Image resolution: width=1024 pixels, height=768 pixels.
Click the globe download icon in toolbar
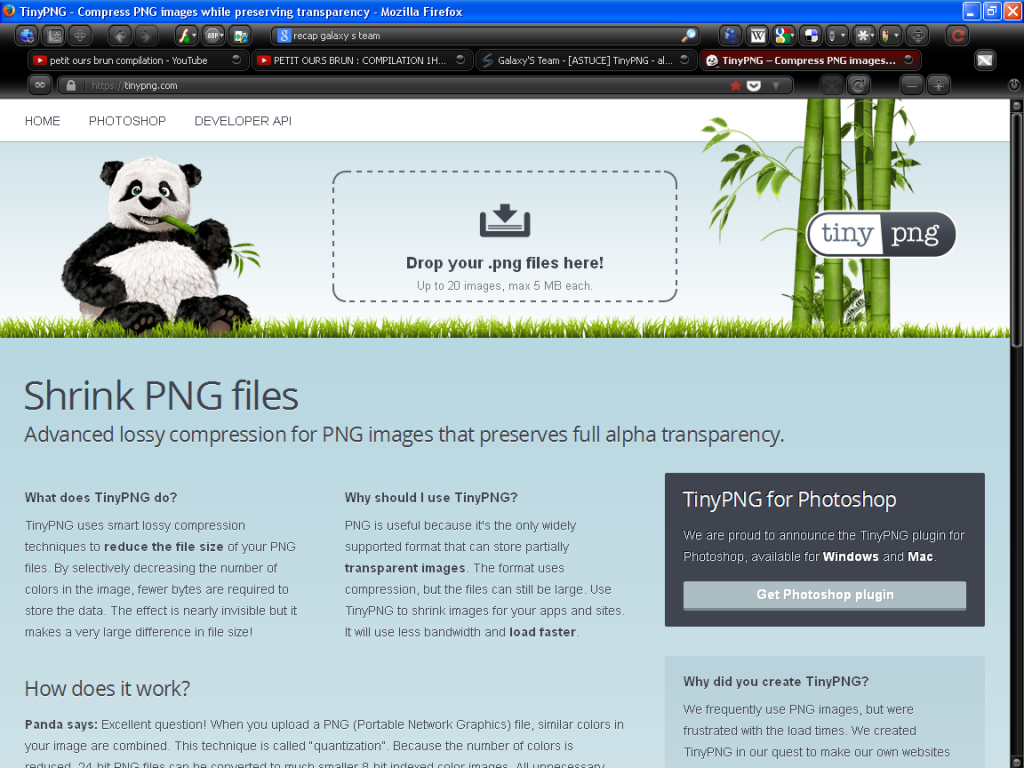coord(26,36)
